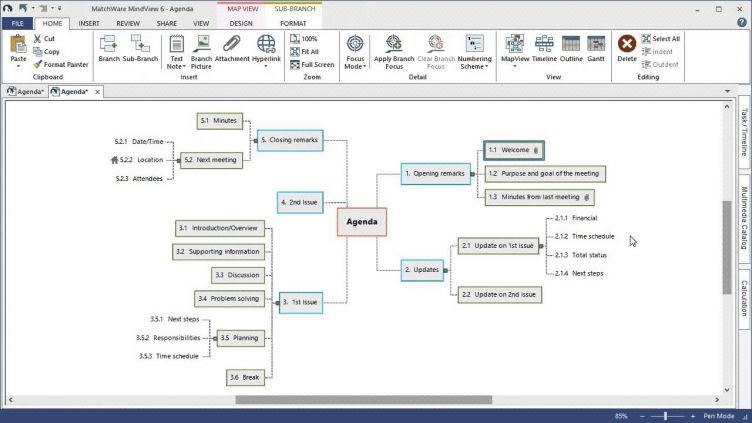Open Numbering Scheme options

(474, 52)
